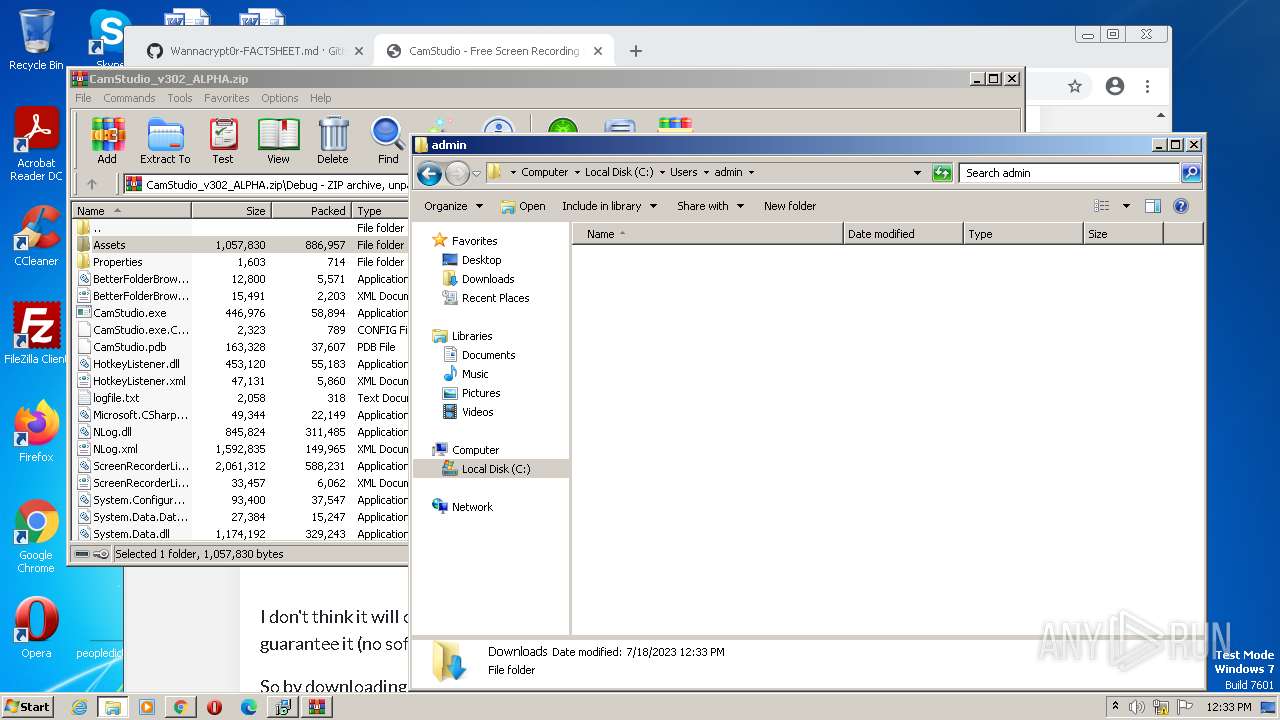Open Google Chrome desktop icon
Screen dimensions: 1280x720
point(36,537)
